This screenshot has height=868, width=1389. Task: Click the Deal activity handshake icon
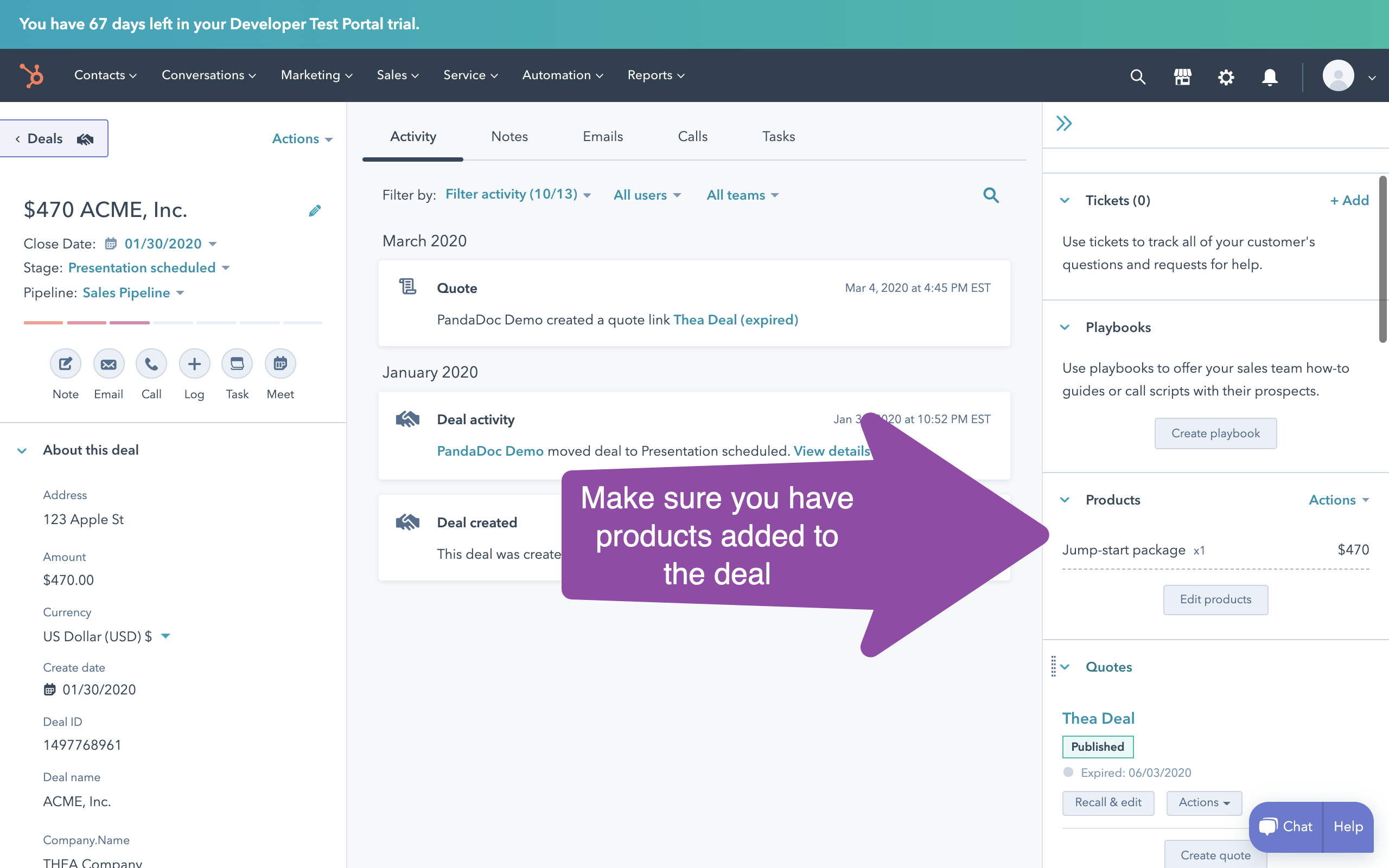[407, 419]
